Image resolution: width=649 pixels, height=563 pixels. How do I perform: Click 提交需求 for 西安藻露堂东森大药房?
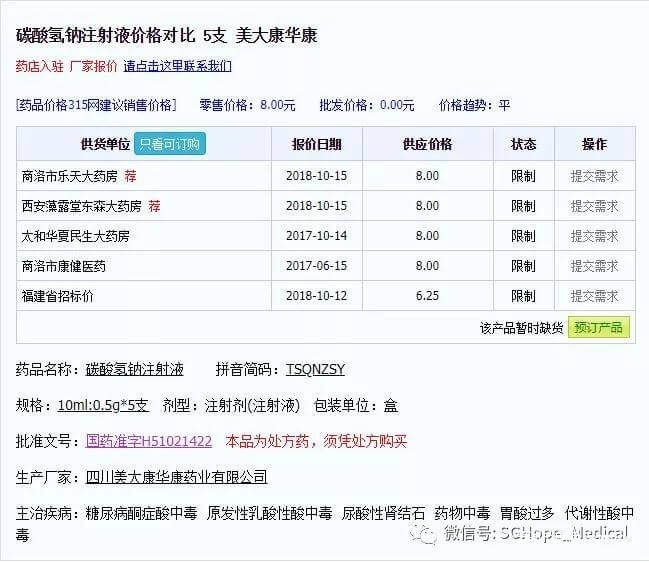click(x=594, y=206)
